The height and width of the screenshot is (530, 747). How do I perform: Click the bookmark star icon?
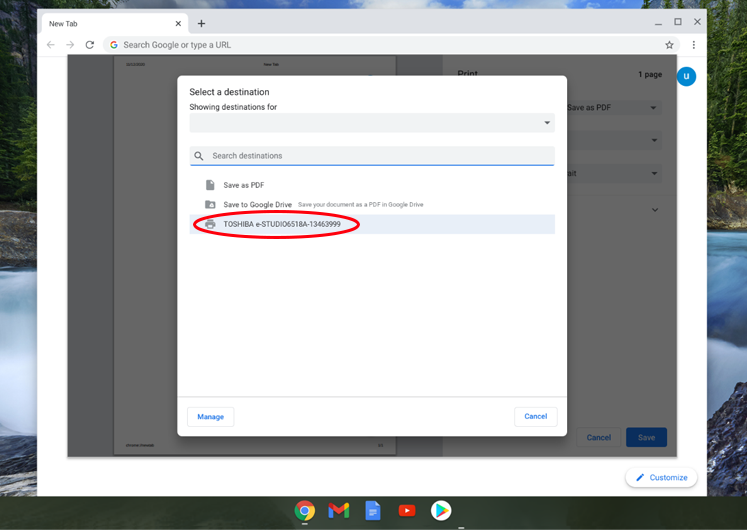click(669, 45)
